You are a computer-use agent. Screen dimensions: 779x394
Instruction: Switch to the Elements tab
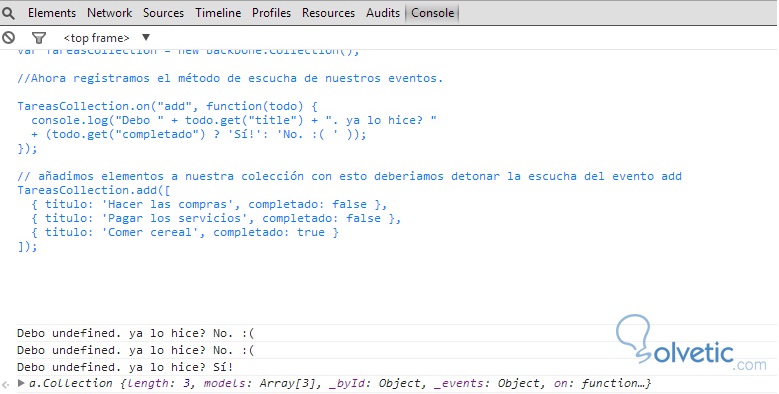52,13
